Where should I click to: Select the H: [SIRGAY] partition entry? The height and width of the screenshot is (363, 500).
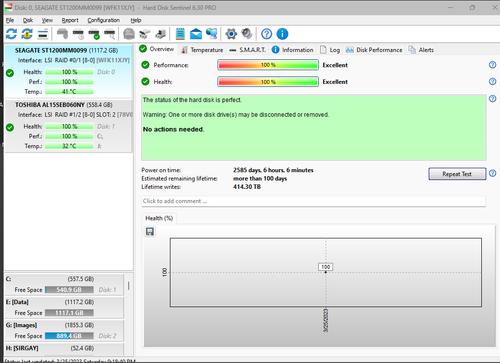[64, 349]
